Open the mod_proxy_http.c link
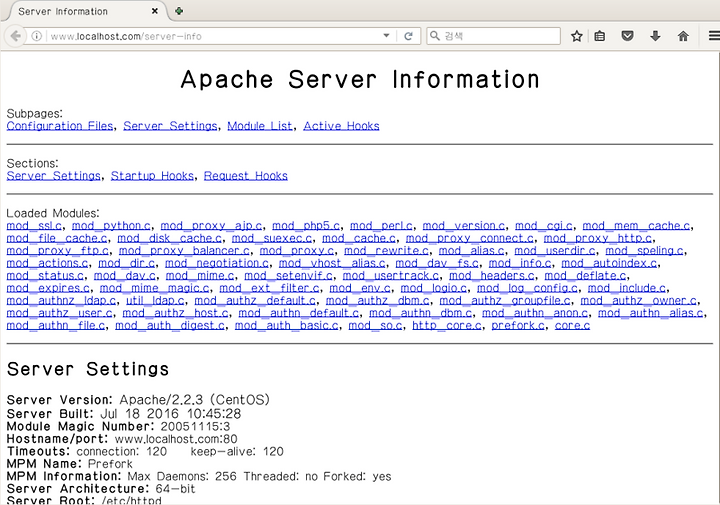Image resolution: width=720 pixels, height=505 pixels. point(598,238)
